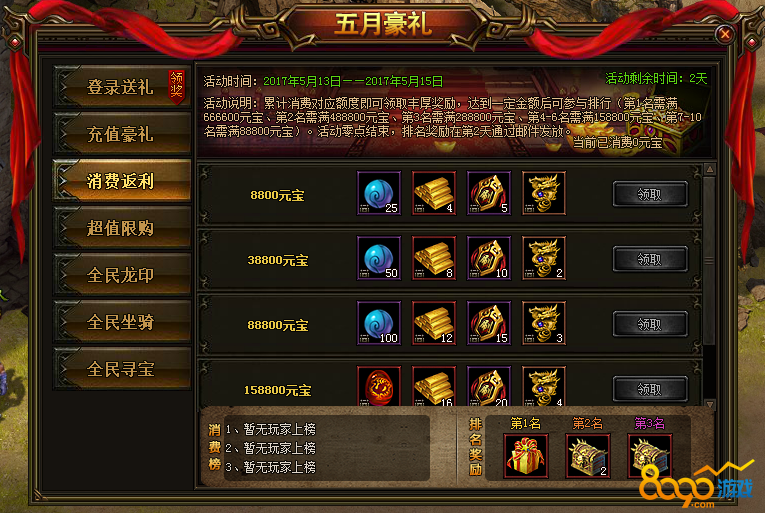765x513 pixels.
Task: Click the golden dragon icon in 8800元宝 row
Action: tap(544, 193)
